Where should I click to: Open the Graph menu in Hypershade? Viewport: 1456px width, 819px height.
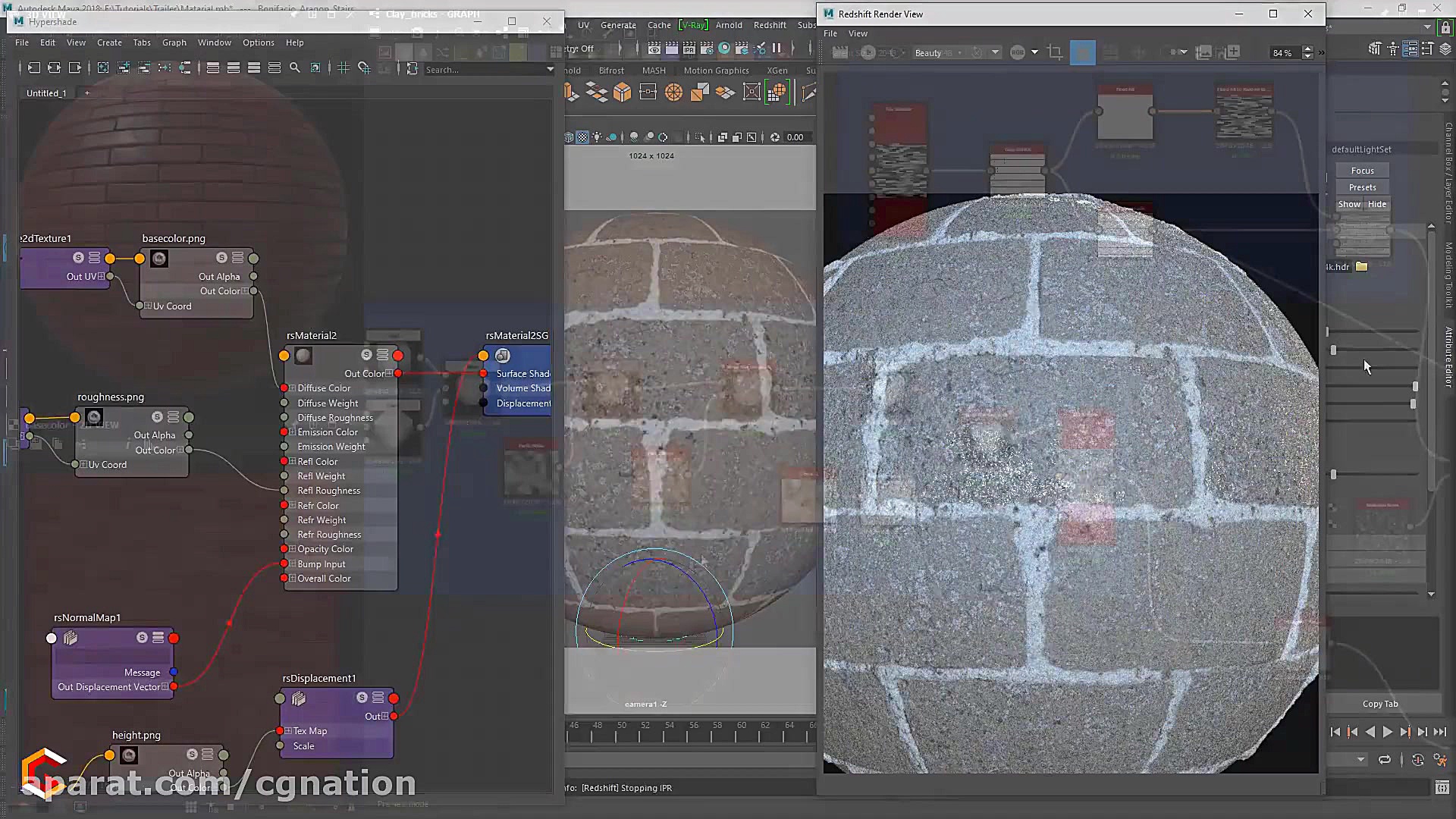pos(174,42)
